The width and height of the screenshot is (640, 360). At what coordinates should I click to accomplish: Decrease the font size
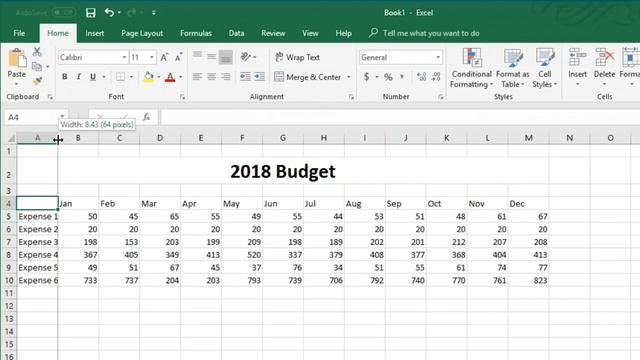tap(178, 58)
